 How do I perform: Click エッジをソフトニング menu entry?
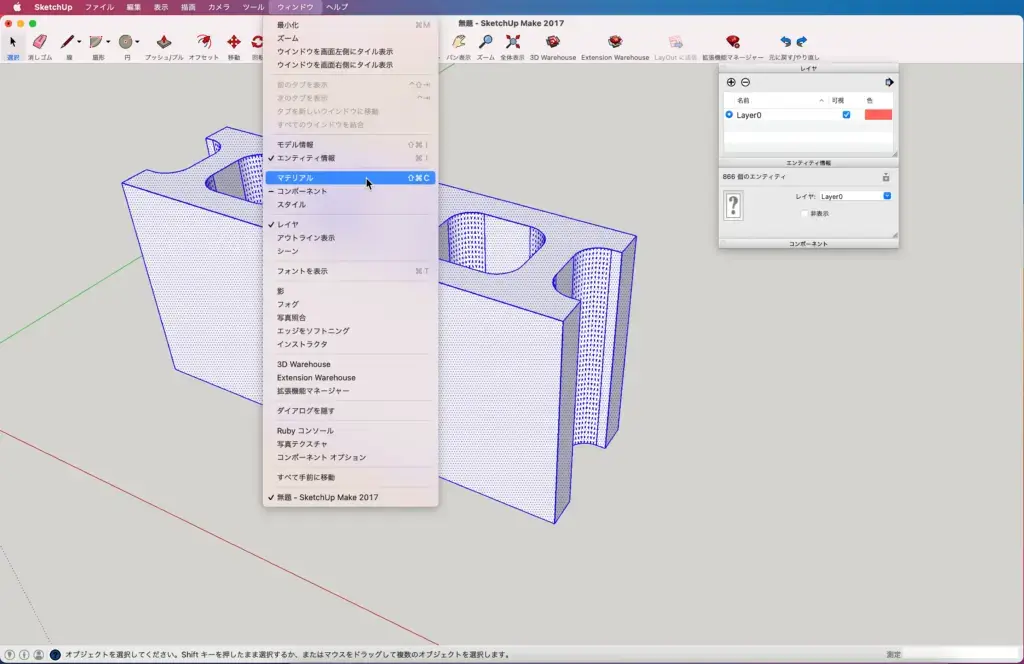(x=350, y=331)
